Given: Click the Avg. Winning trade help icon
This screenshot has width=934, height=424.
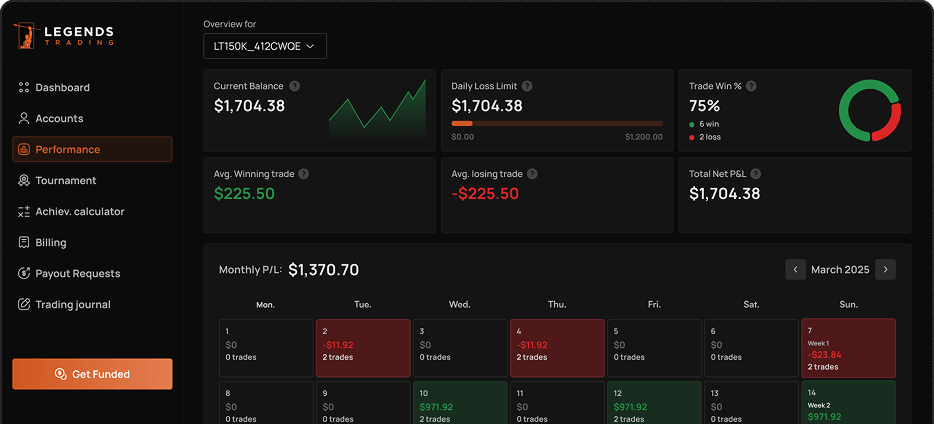Looking at the screenshot, I should click(304, 174).
